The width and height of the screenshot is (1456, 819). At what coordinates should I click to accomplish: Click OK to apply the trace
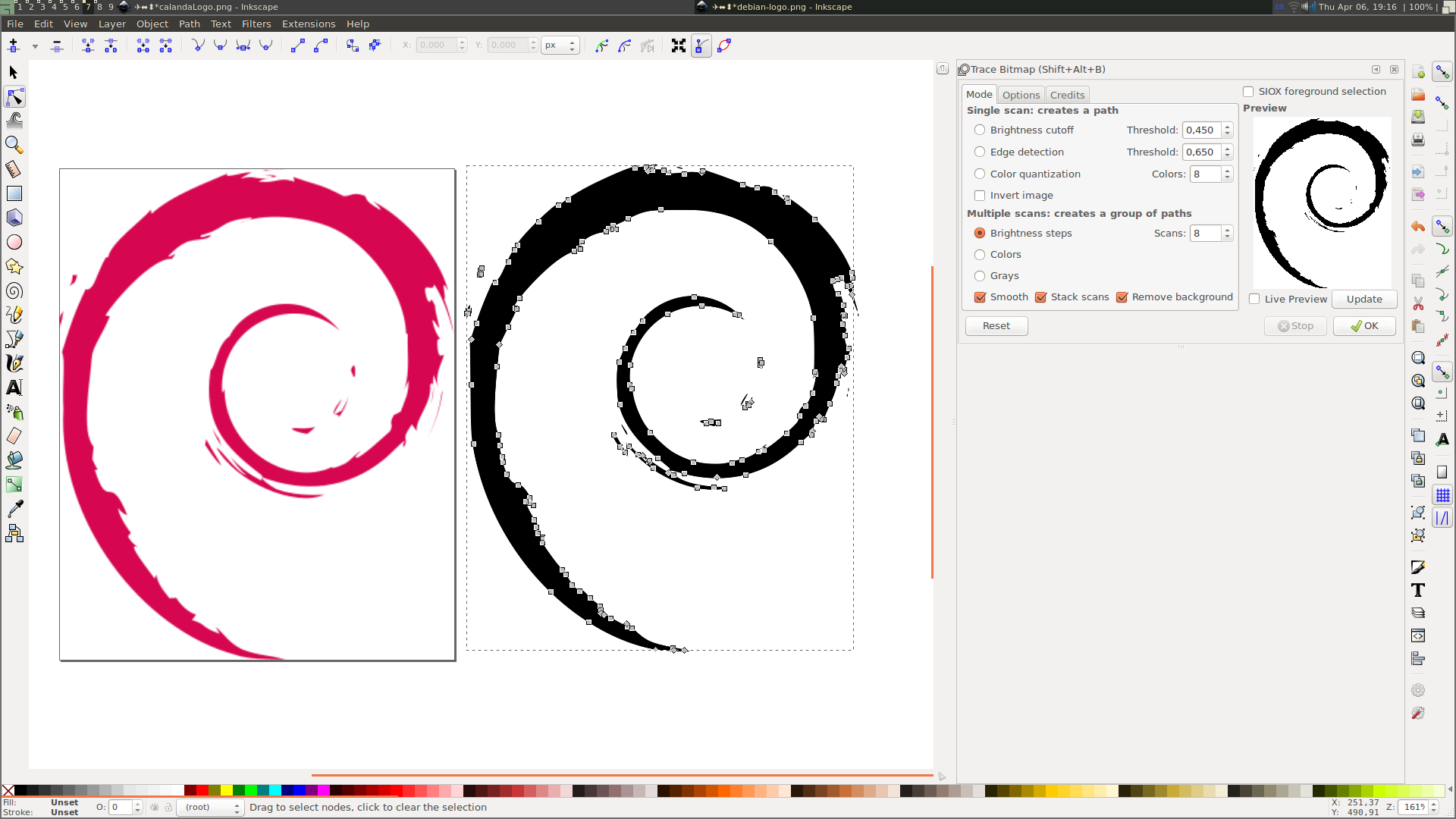[1364, 325]
